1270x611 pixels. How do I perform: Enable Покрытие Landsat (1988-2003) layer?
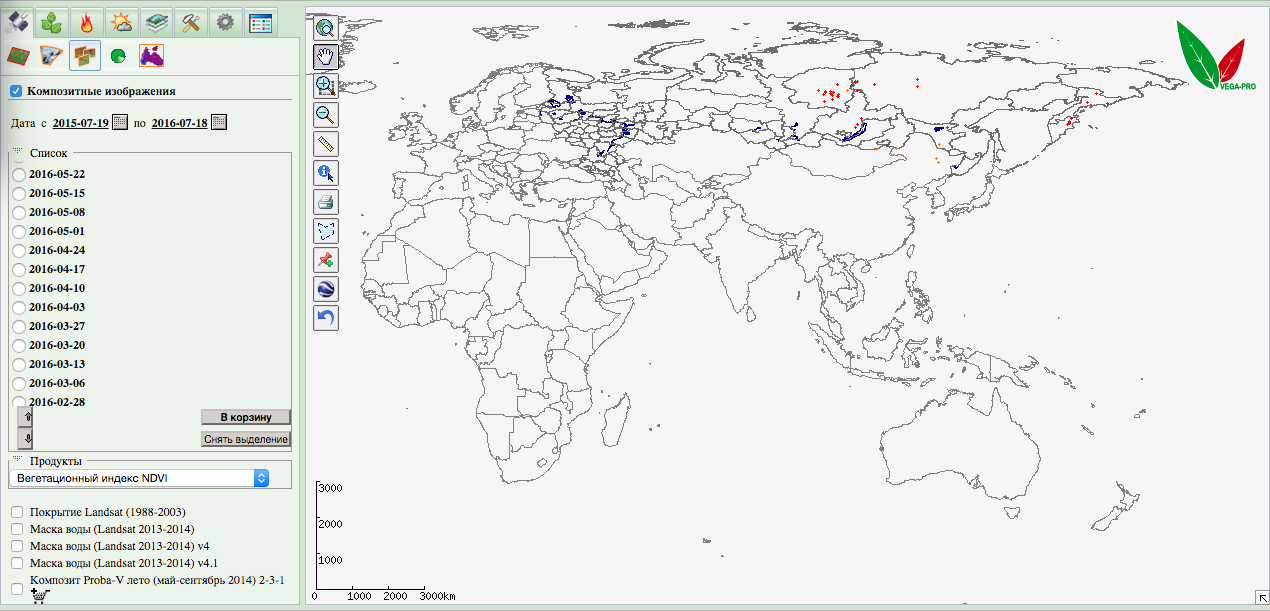17,513
